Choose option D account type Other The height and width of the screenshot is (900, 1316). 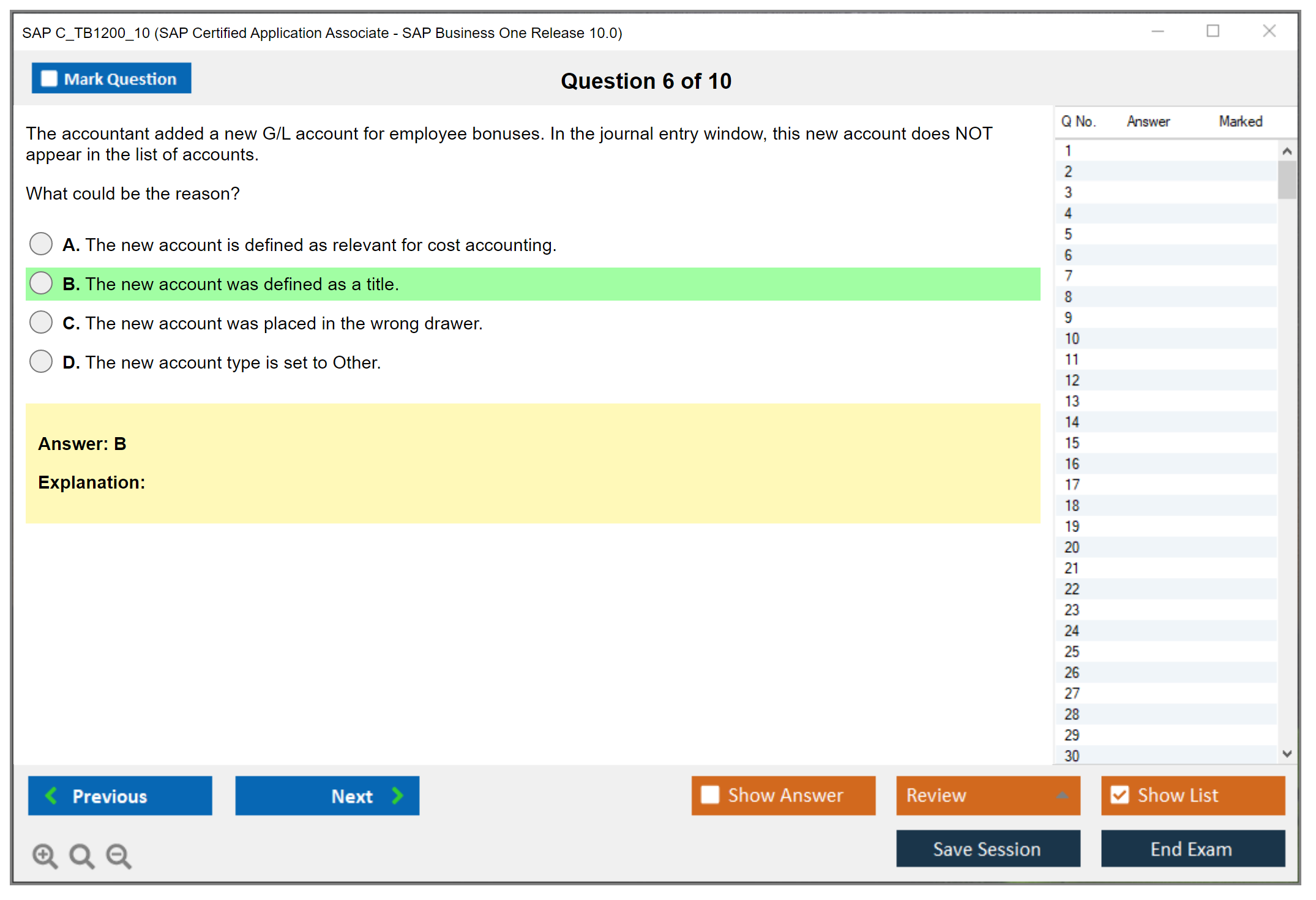(41, 361)
